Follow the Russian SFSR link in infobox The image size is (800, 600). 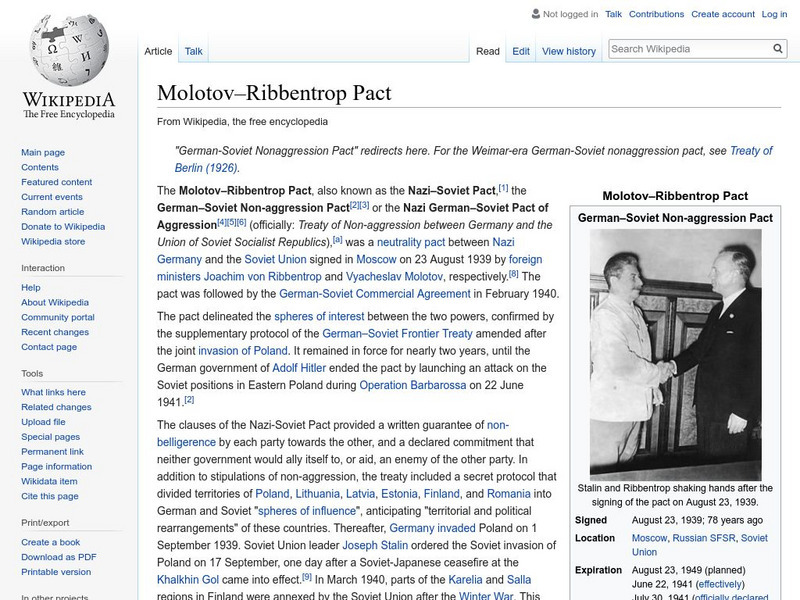704,538
